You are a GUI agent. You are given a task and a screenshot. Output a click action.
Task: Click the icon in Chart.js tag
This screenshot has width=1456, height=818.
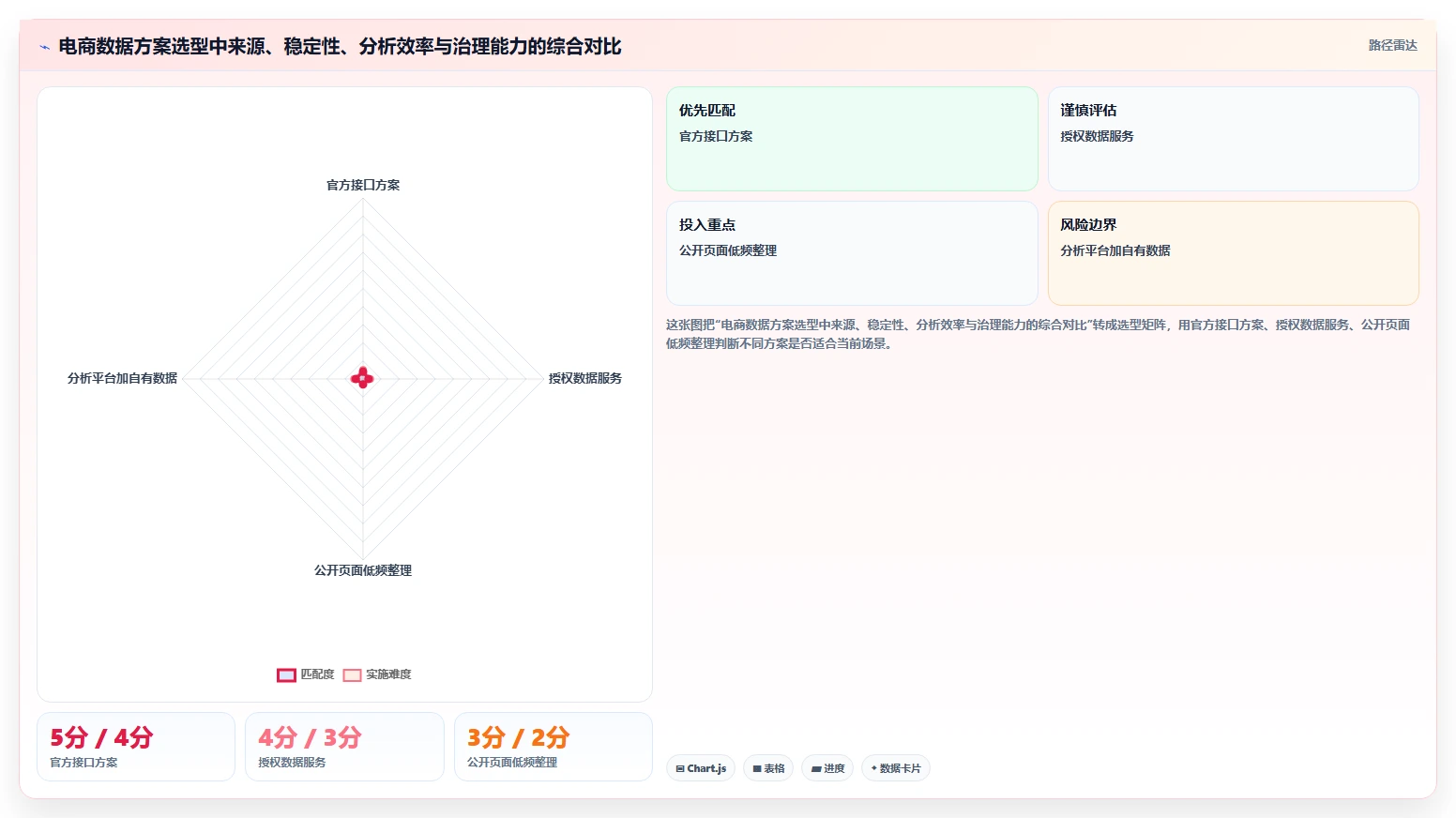coord(680,768)
